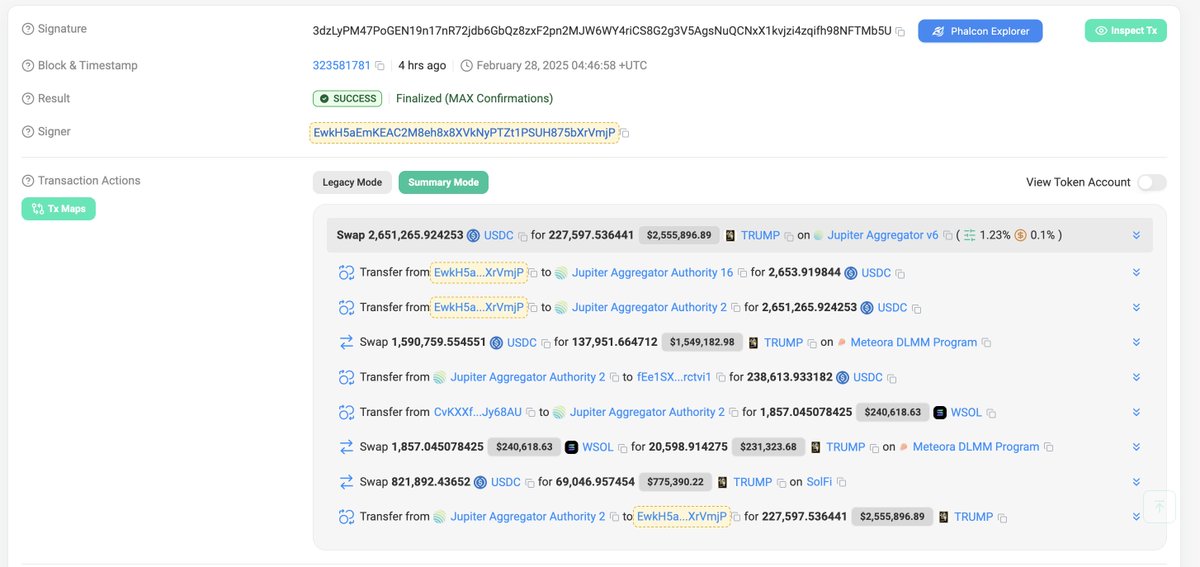Expand the 1,590,759.554551 USDC swap row
The height and width of the screenshot is (567, 1200).
[x=1136, y=342]
